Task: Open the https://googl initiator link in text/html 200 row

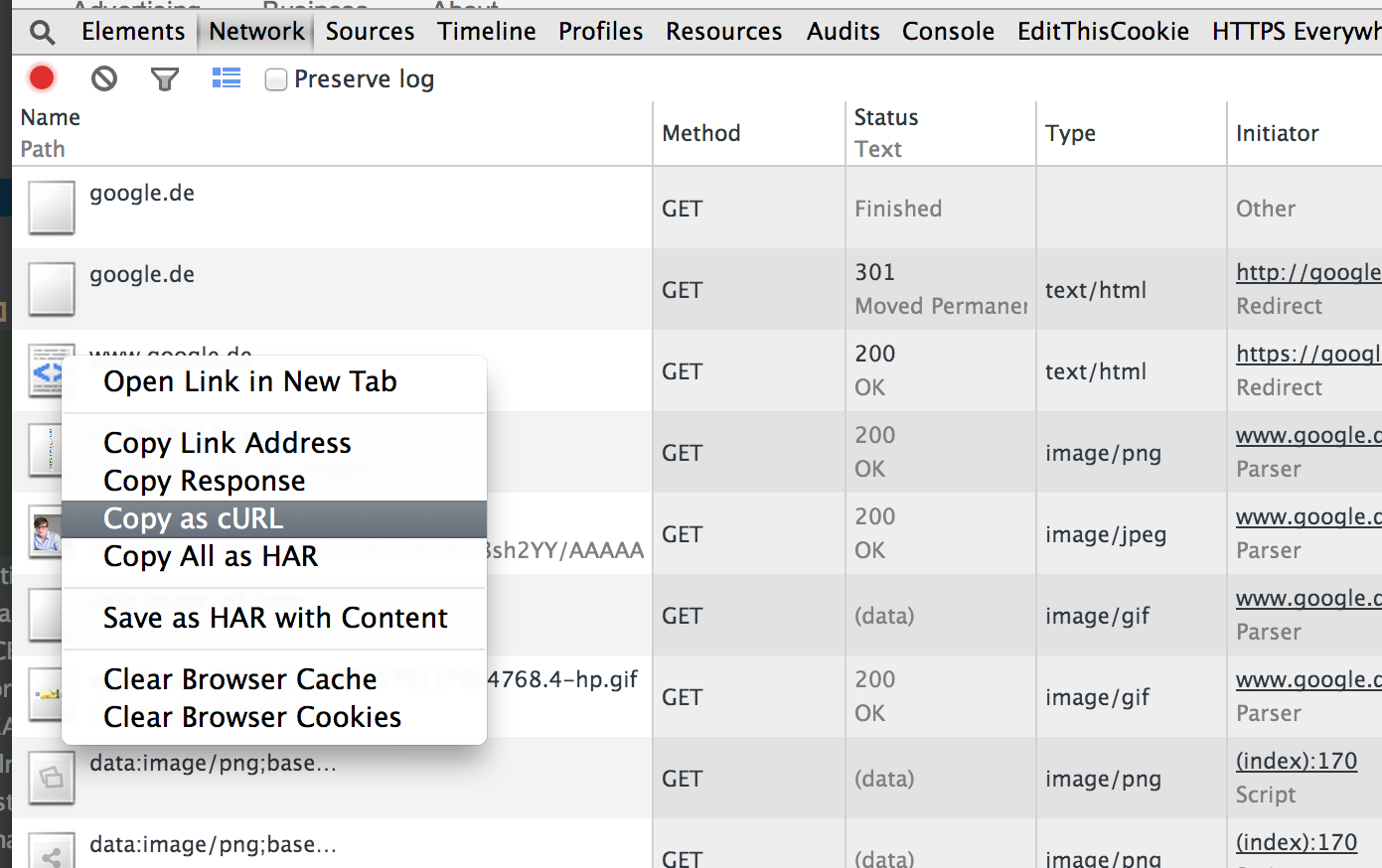Action: [1308, 354]
